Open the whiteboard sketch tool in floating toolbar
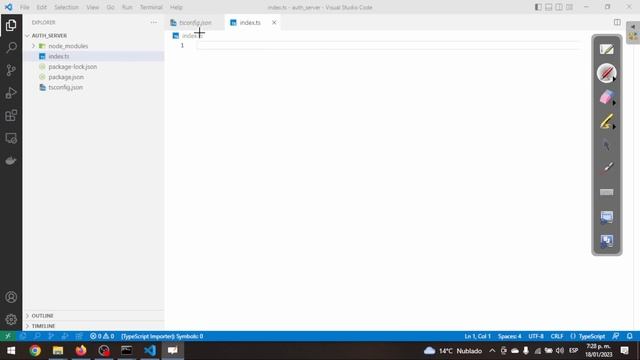 click(x=607, y=49)
